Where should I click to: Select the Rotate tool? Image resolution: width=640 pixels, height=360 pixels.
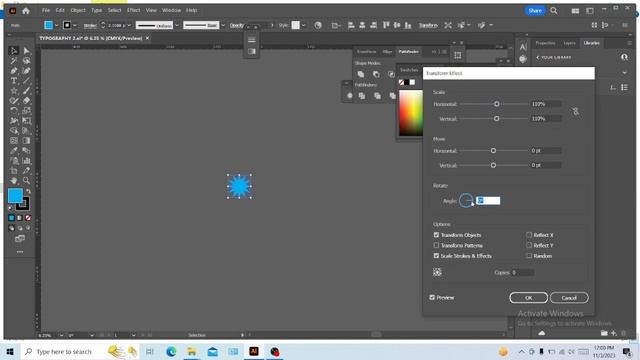pos(13,111)
